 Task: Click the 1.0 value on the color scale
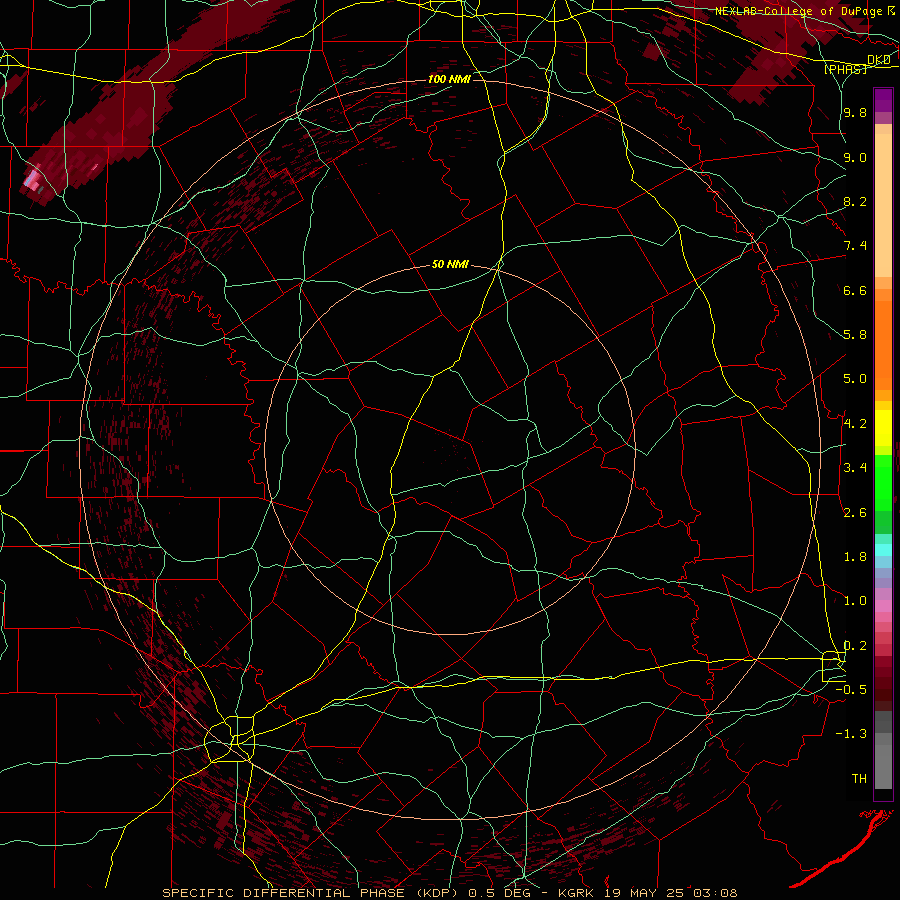(855, 601)
